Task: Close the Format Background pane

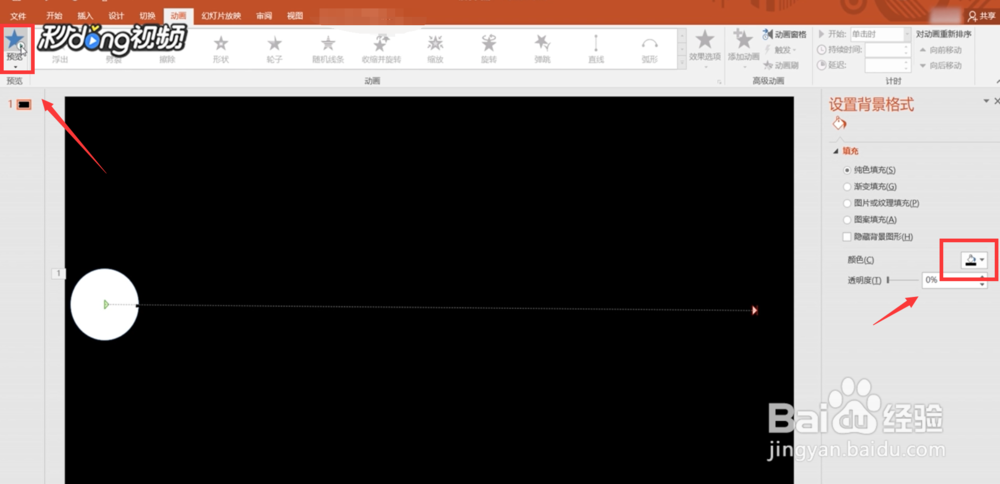Action: (997, 101)
